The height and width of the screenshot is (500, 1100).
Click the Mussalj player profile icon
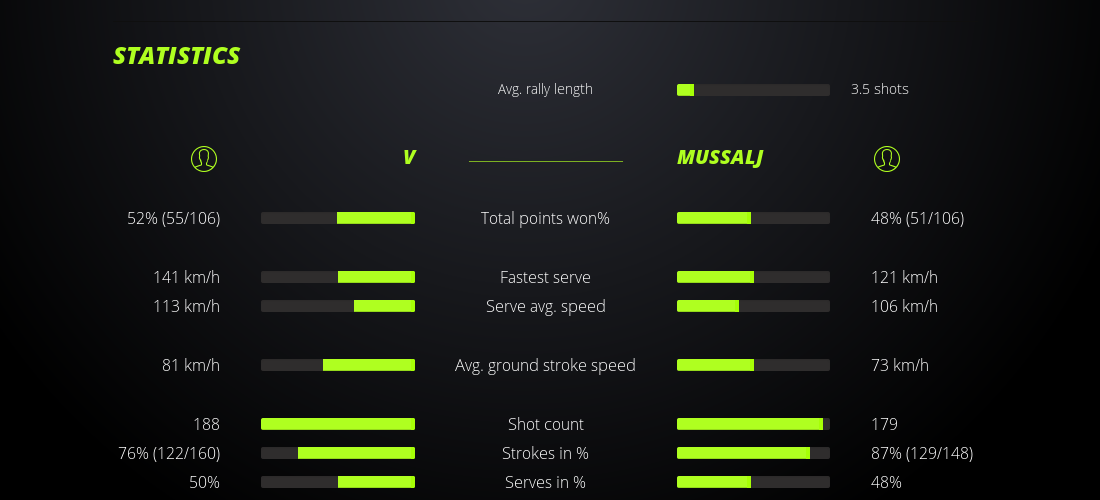pos(887,158)
